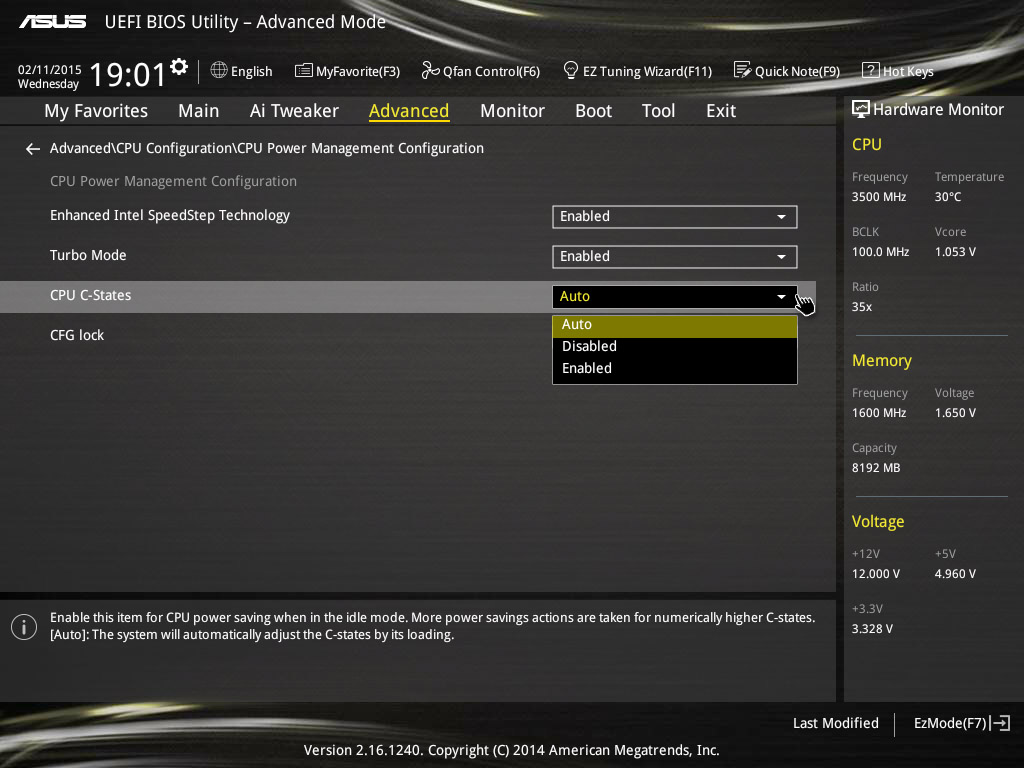Screen dimensions: 1024x768
Task: Click the EZ Tuning Wizard lightbulb icon
Action: pos(571,70)
